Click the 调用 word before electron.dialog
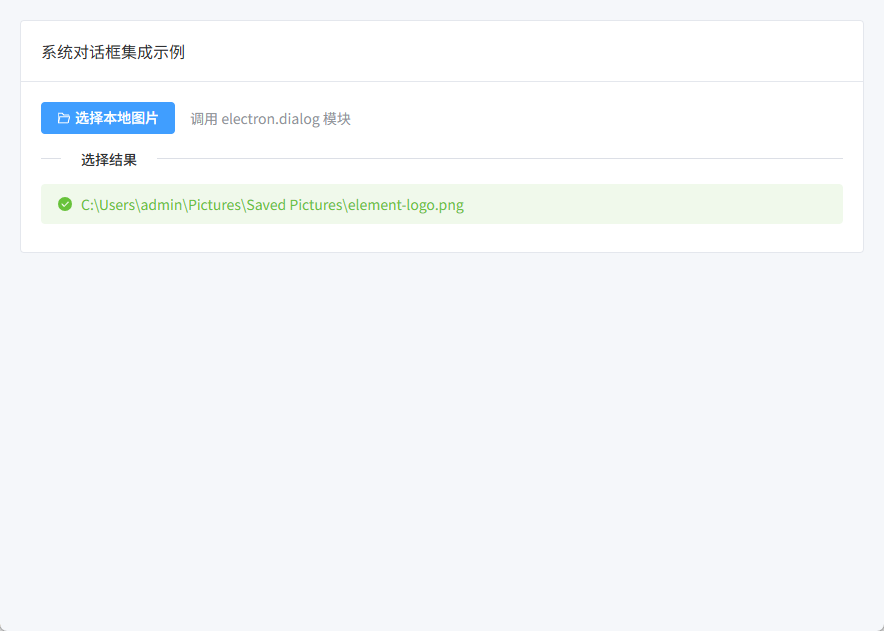884x631 pixels. point(204,119)
